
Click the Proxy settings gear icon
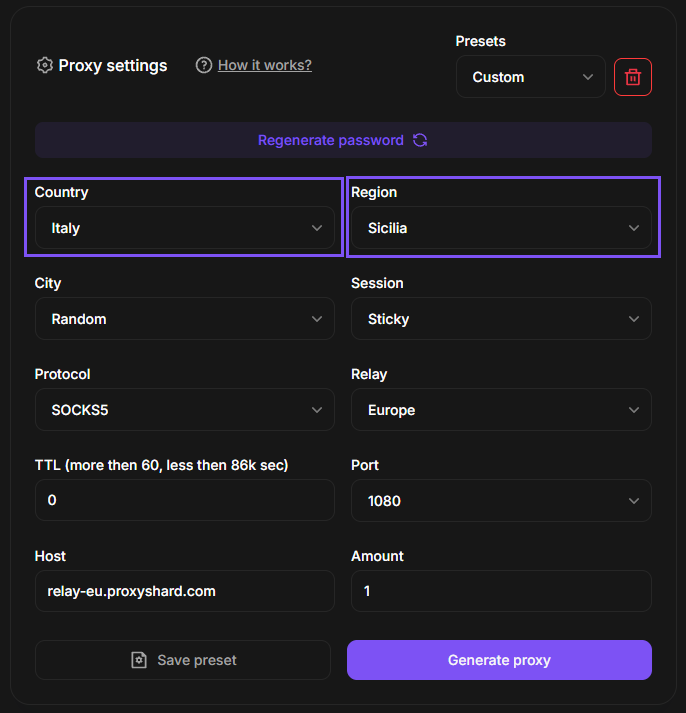44,65
